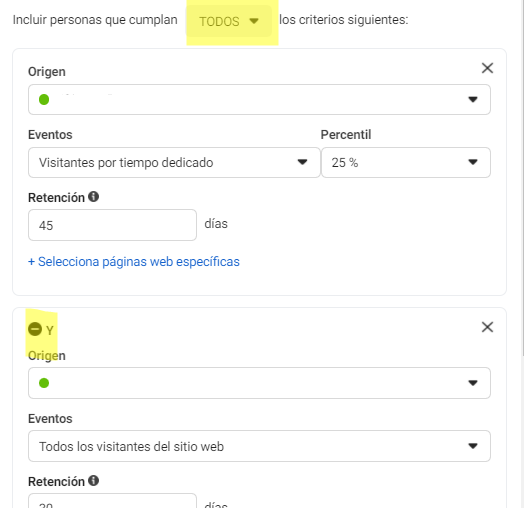Click the minus icon beside Y
Screen dimensions: 524x508
point(35,329)
